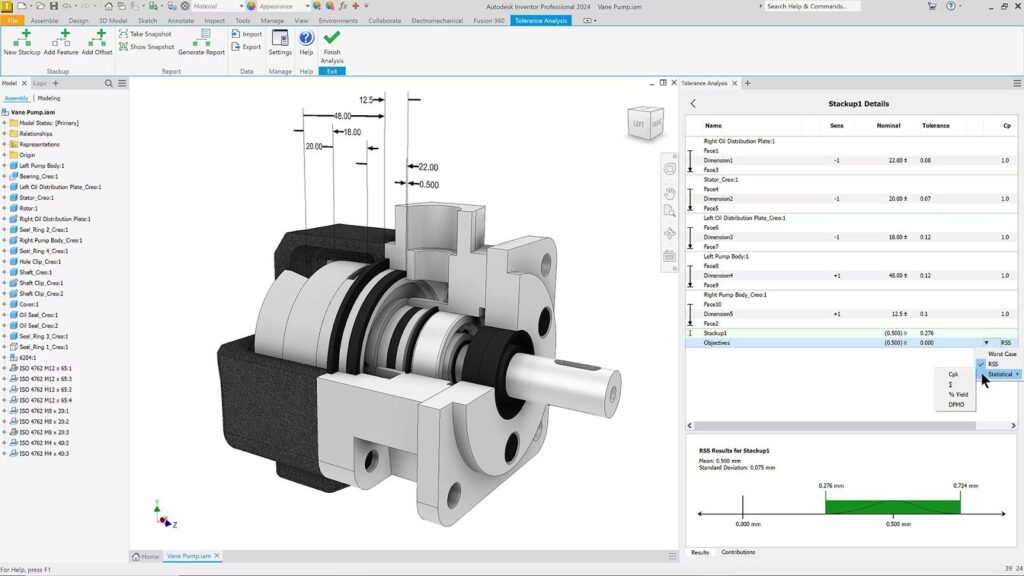Screen dimensions: 1024x576
Task: Switch to the Tolerance Analysis ribbon tab
Action: (x=540, y=19)
